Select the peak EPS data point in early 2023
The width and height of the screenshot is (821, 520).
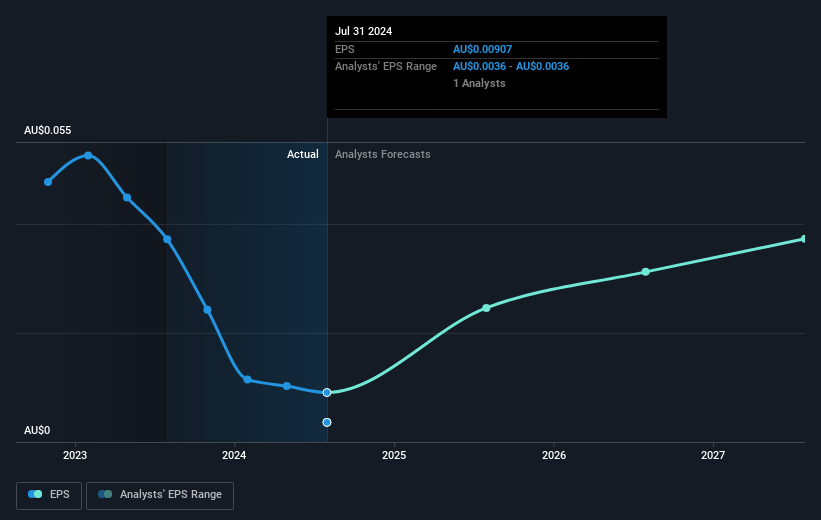(x=88, y=156)
